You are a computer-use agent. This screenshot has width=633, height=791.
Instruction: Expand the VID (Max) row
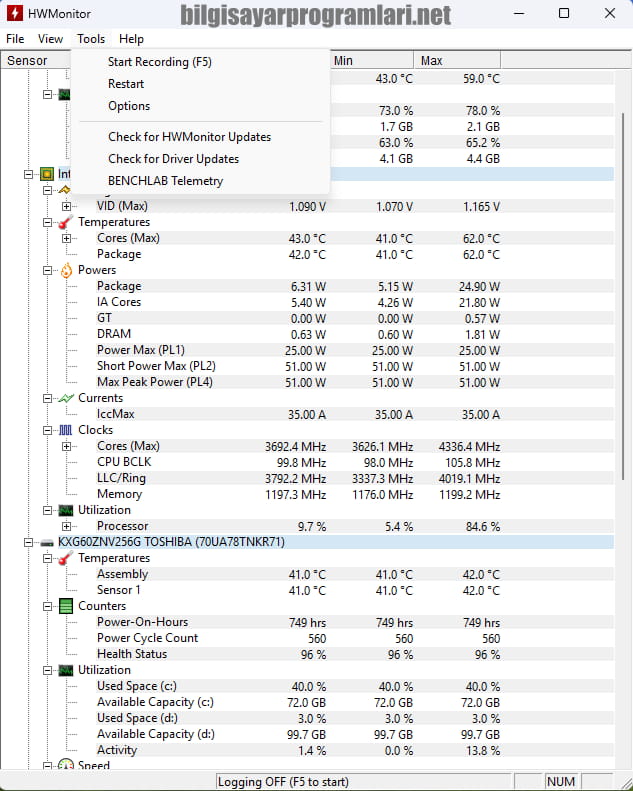click(66, 206)
